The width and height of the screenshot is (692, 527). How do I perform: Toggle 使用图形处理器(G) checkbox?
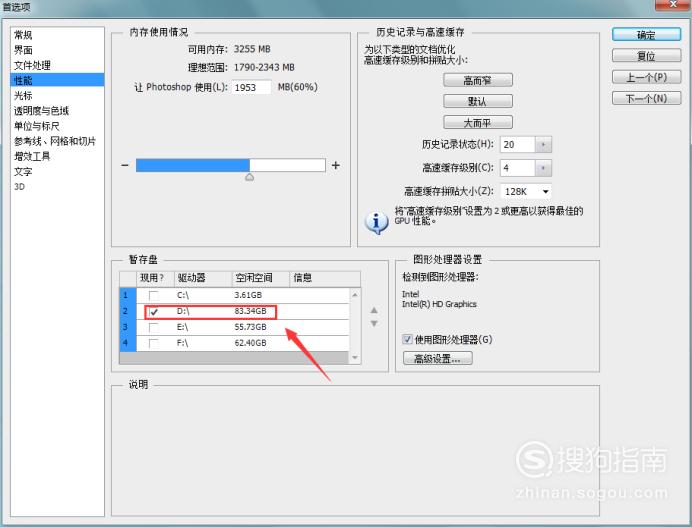coord(407,339)
